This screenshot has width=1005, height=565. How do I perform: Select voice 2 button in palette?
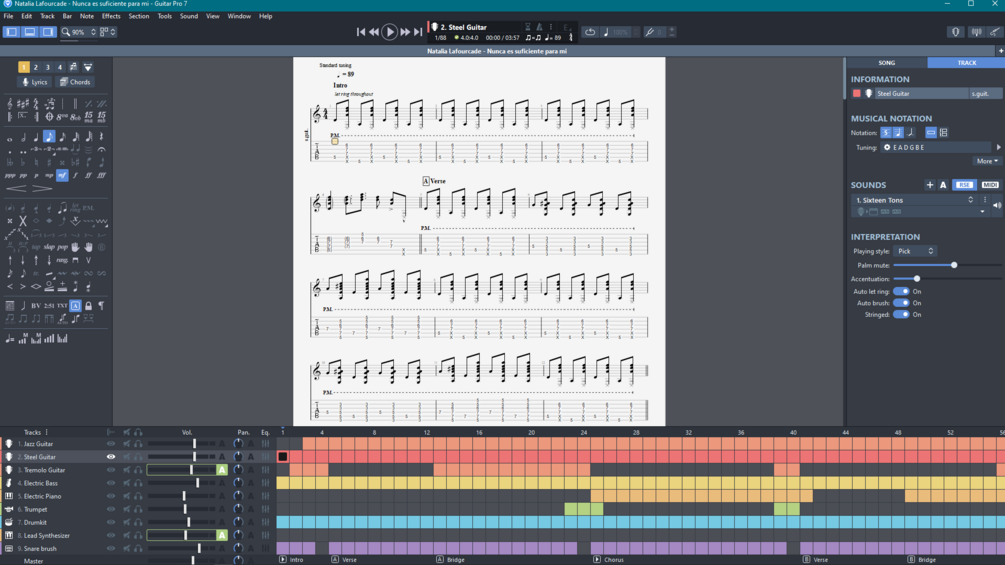pyautogui.click(x=36, y=67)
